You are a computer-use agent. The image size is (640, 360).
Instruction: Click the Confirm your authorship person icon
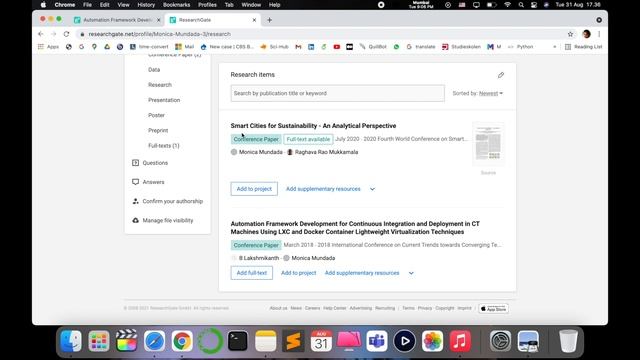click(136, 201)
